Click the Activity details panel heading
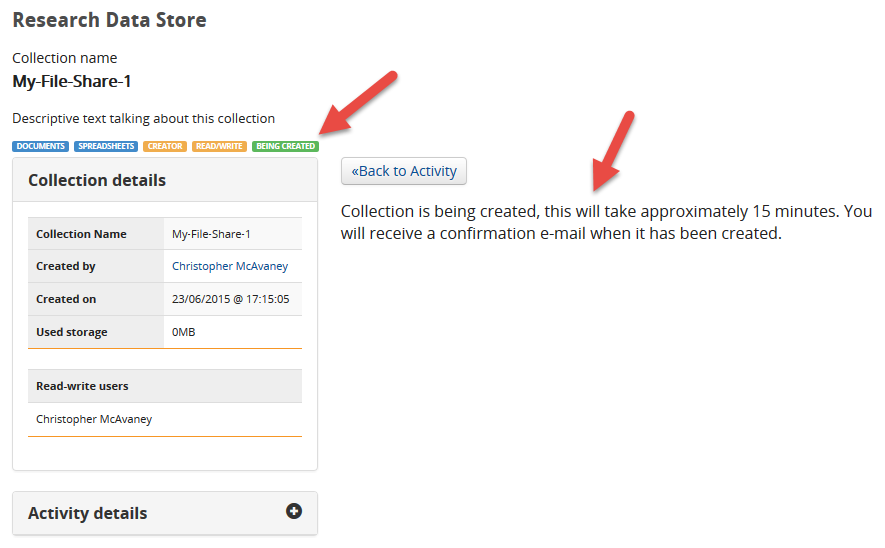This screenshot has width=885, height=548. (87, 513)
